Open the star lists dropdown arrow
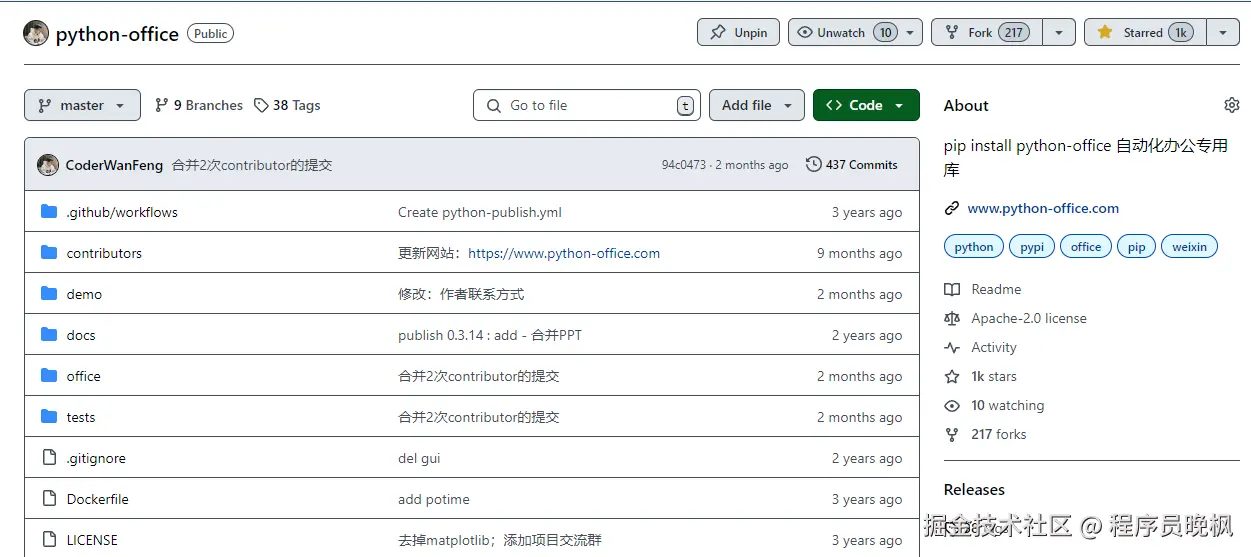The height and width of the screenshot is (557, 1251). coord(1223,32)
